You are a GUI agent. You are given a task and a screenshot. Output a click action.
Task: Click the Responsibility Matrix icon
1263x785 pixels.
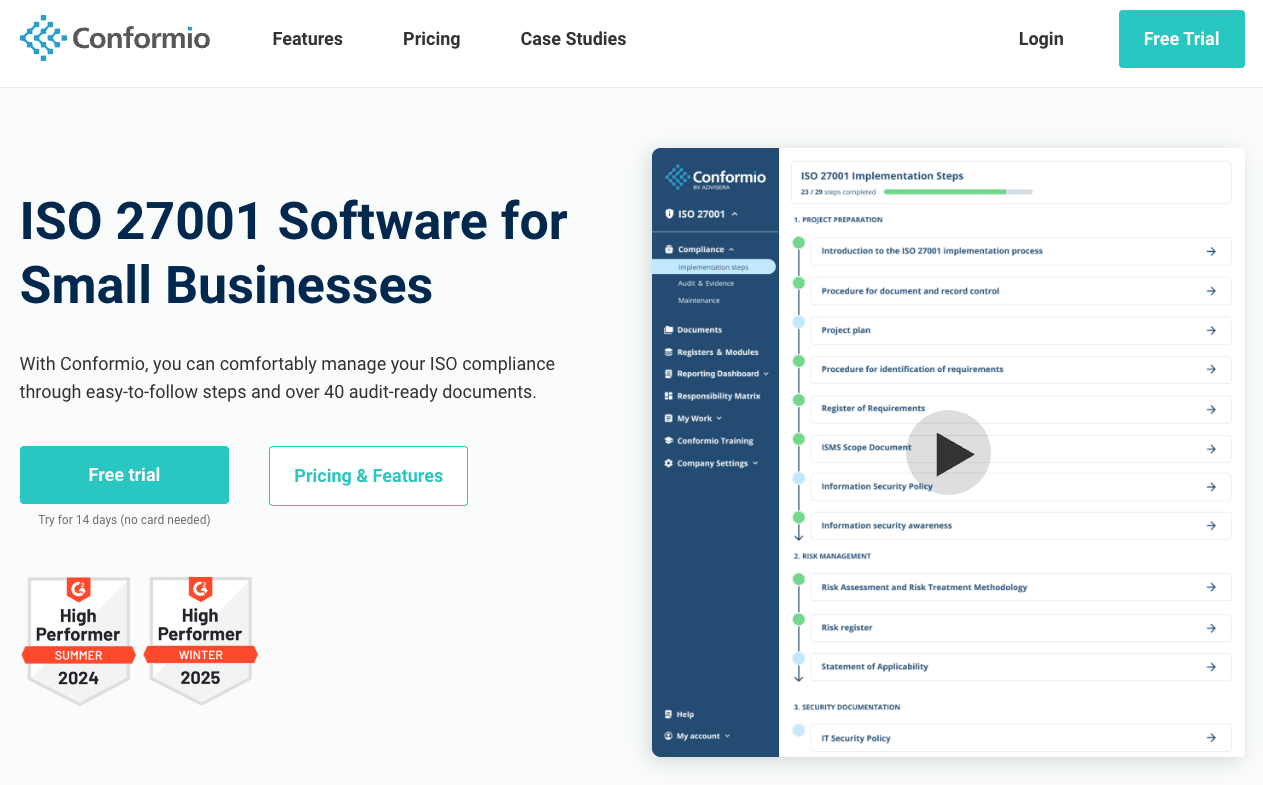click(x=669, y=396)
